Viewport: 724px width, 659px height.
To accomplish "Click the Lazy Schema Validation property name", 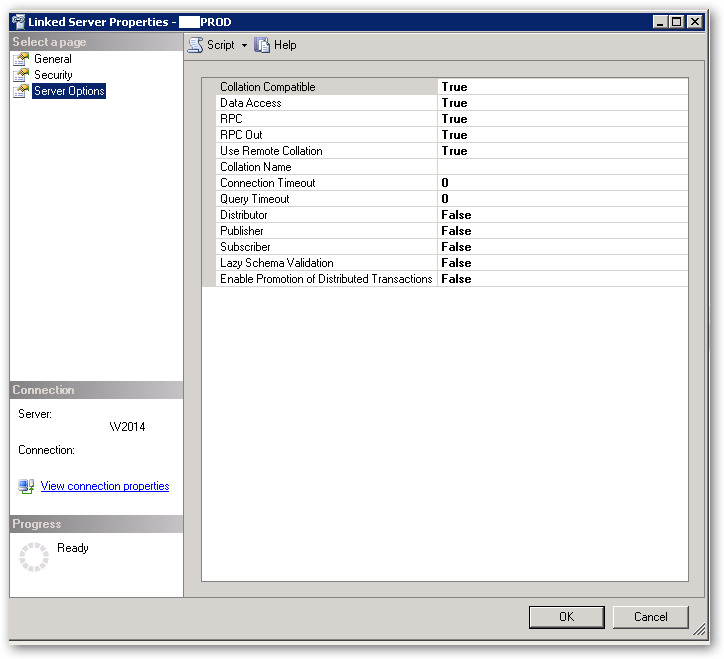I will click(x=277, y=263).
